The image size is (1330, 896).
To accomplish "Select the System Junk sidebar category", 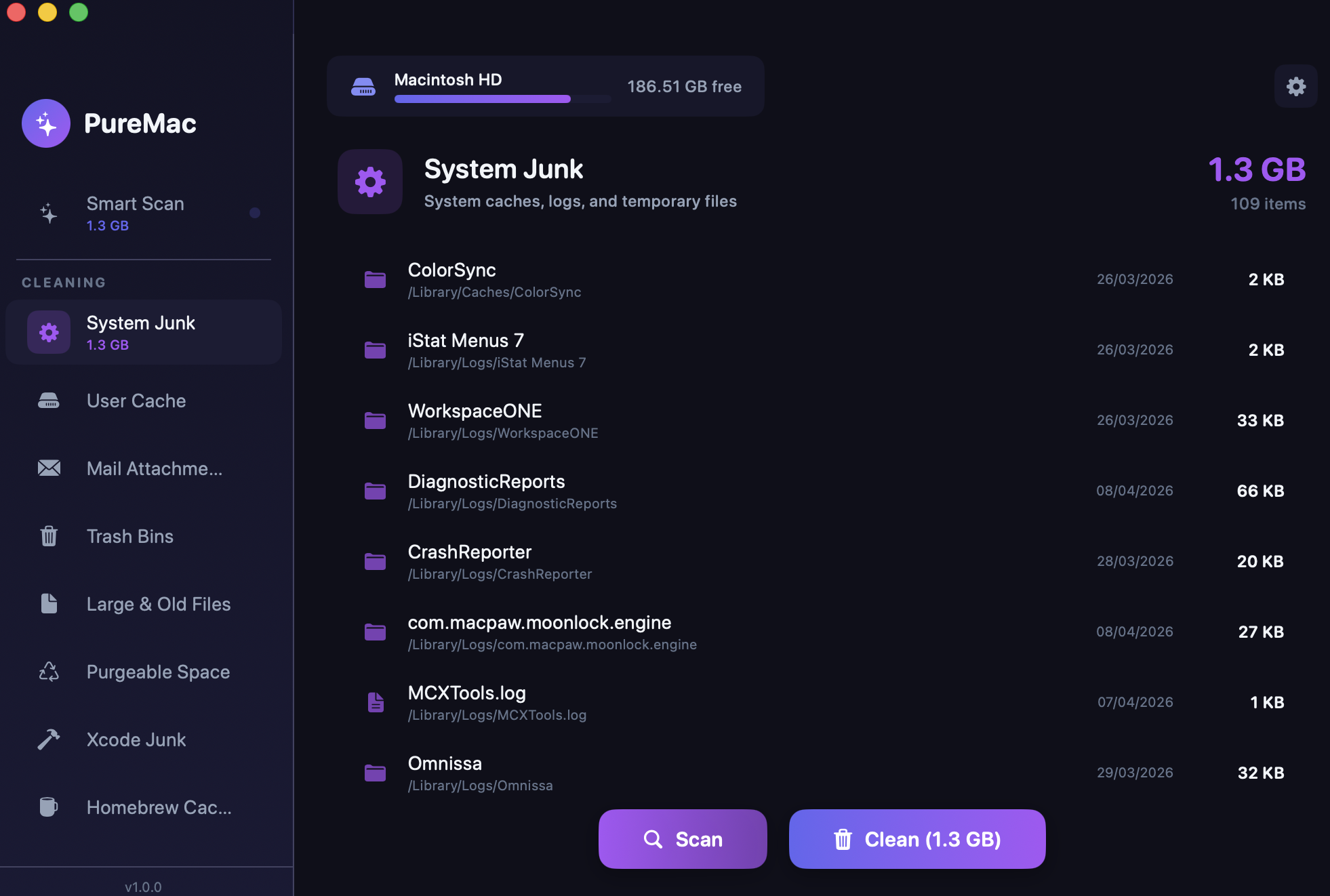I will 143,332.
